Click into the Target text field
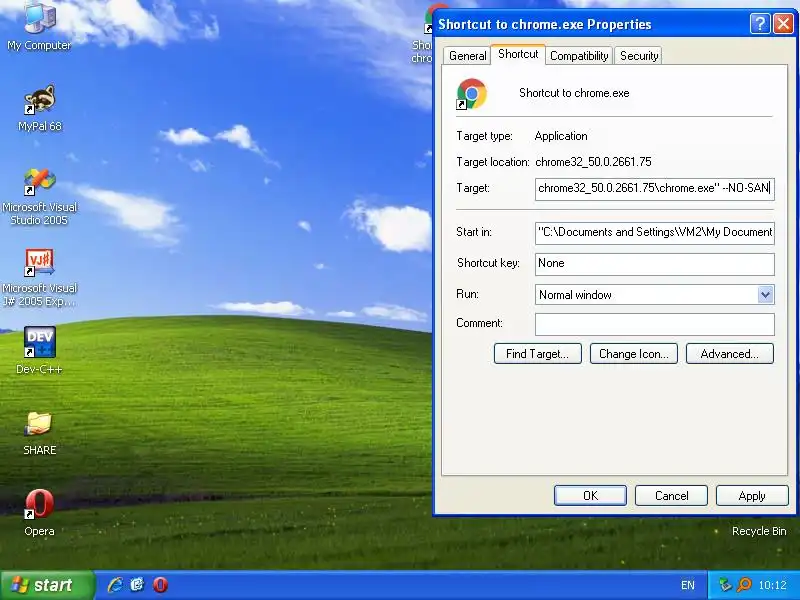 click(x=655, y=189)
